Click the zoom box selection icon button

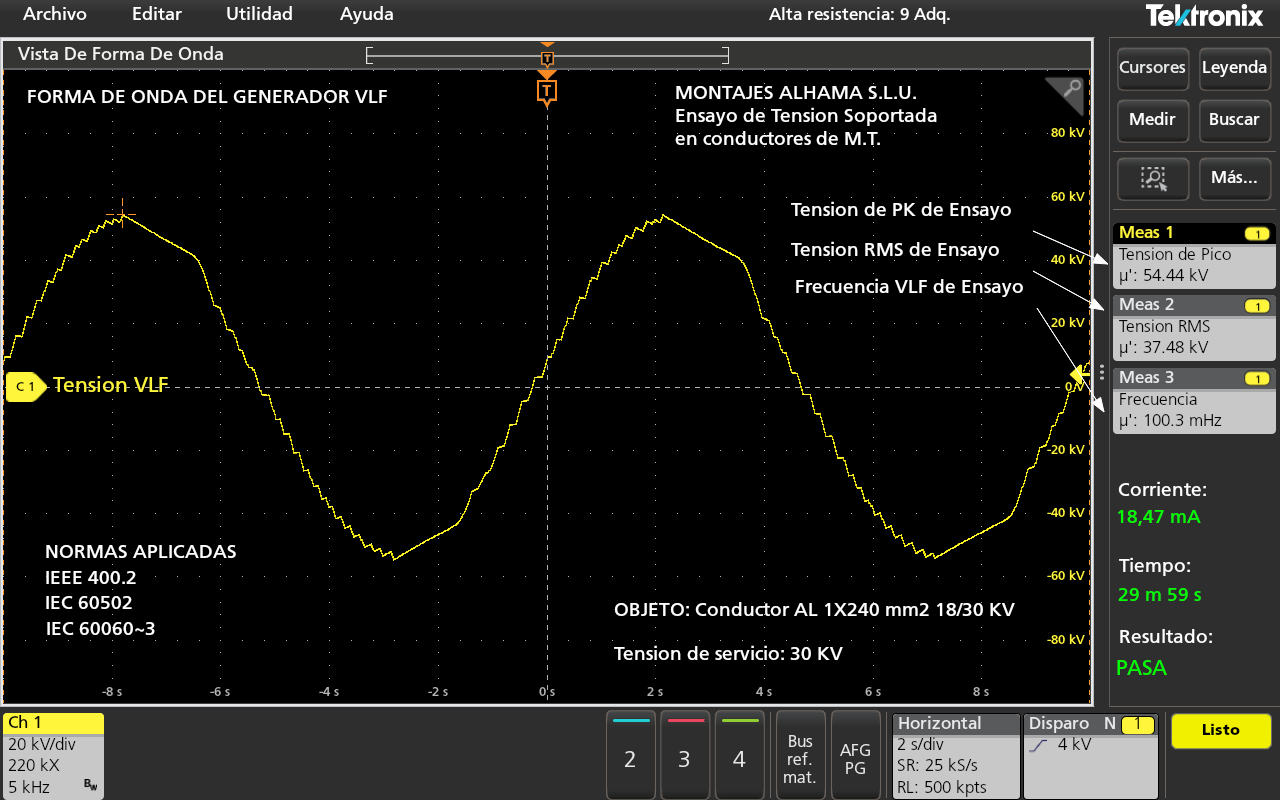(1152, 179)
